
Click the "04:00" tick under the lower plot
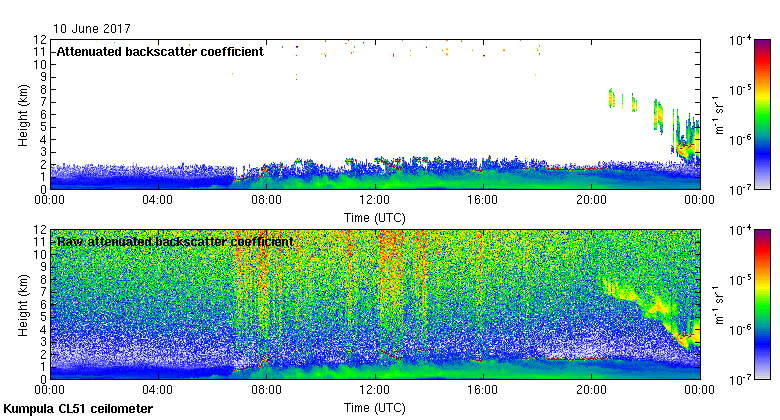[x=158, y=390]
